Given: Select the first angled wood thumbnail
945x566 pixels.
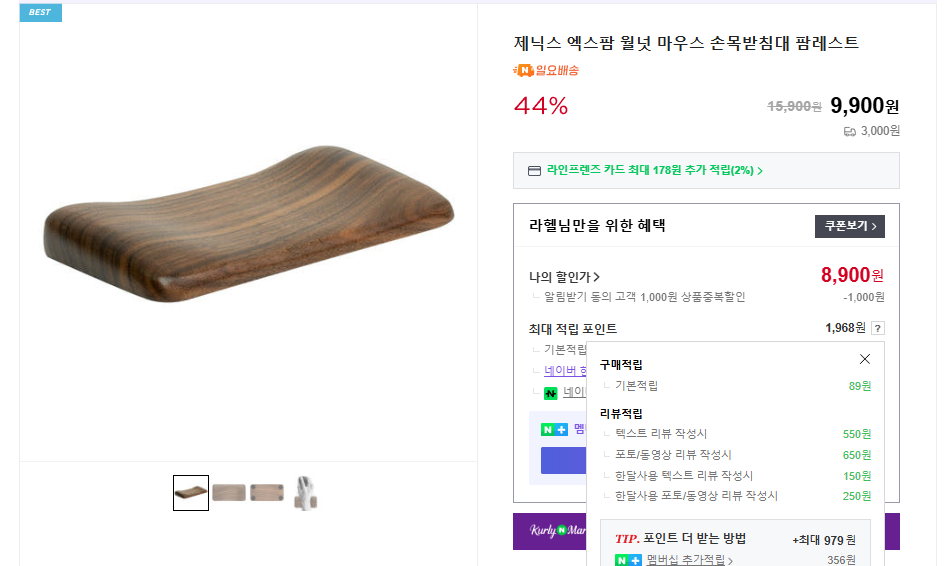Looking at the screenshot, I should pos(191,493).
